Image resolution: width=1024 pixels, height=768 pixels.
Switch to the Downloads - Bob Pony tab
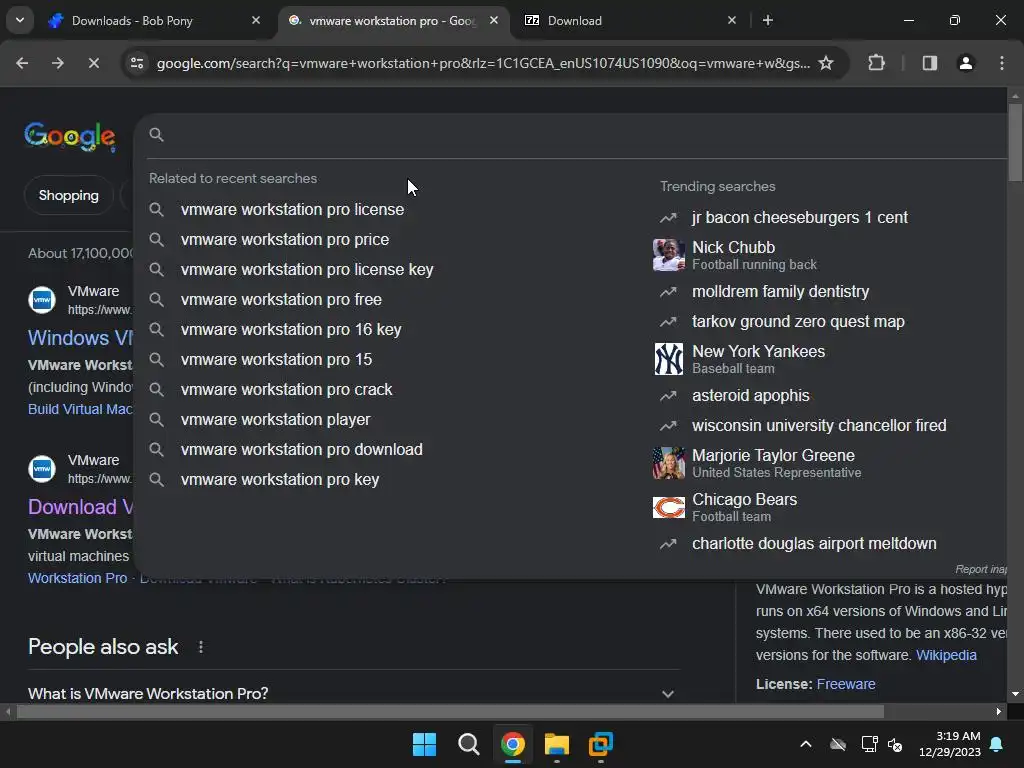(154, 21)
